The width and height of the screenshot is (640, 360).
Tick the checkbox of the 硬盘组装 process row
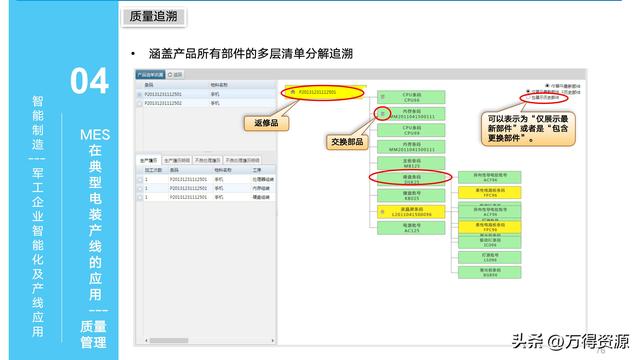pos(140,198)
